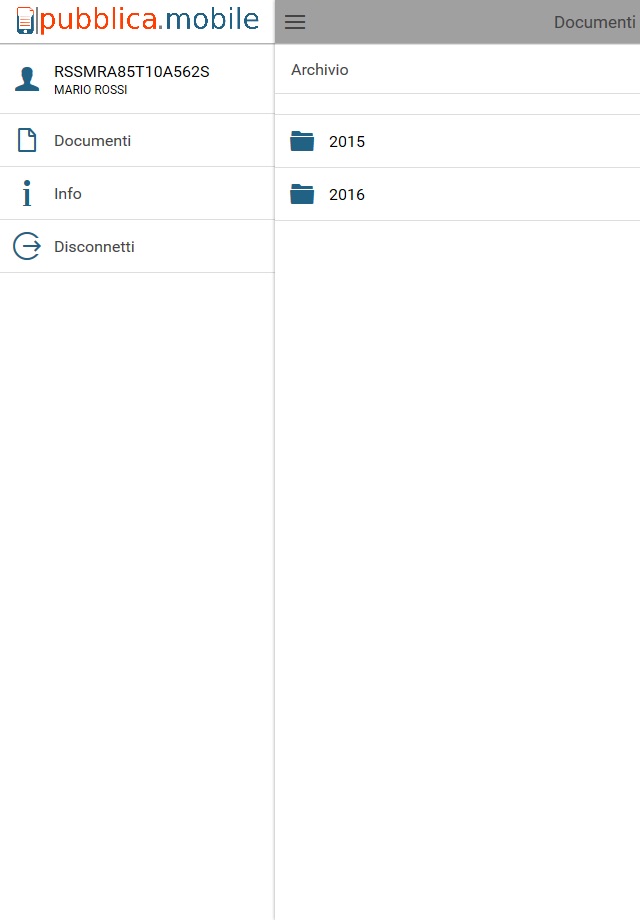Screen dimensions: 640x920
Task: Click the Documenti page icon in sidebar
Action: (27, 140)
